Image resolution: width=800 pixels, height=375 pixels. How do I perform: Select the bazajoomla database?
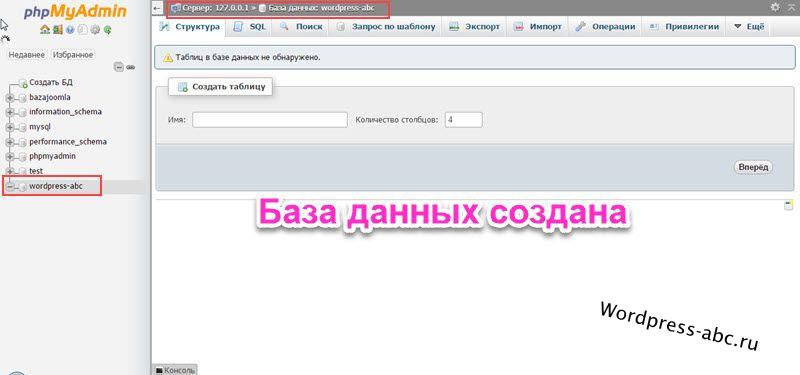50,97
